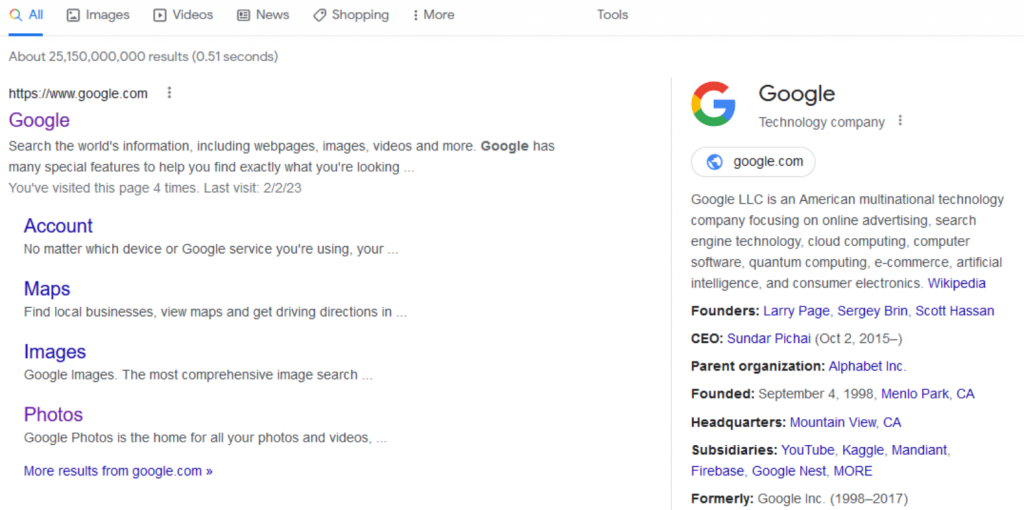Open the Menlo Park, CA link
Image resolution: width=1024 pixels, height=510 pixels.
[927, 394]
